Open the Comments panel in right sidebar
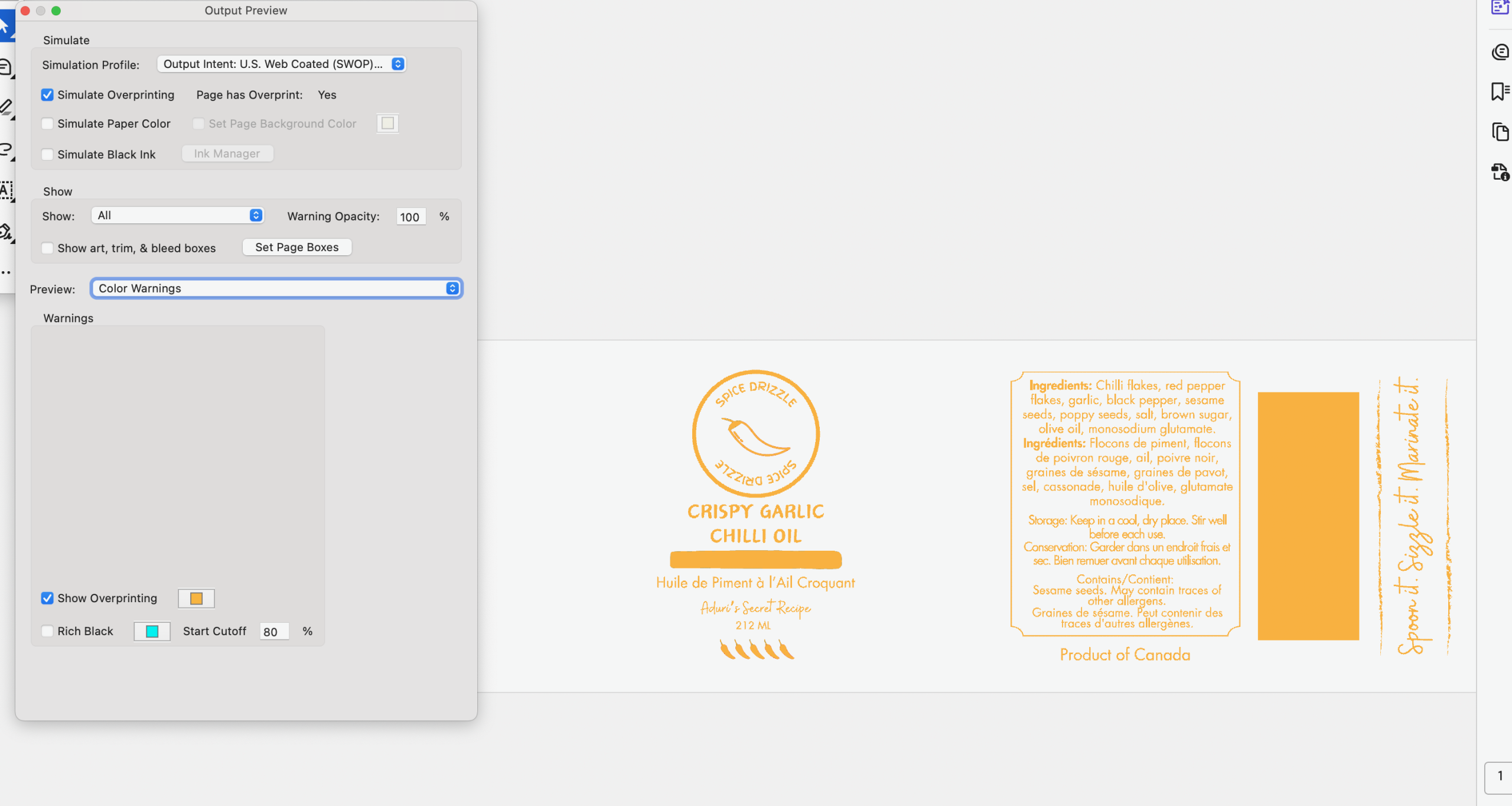 [x=1500, y=52]
